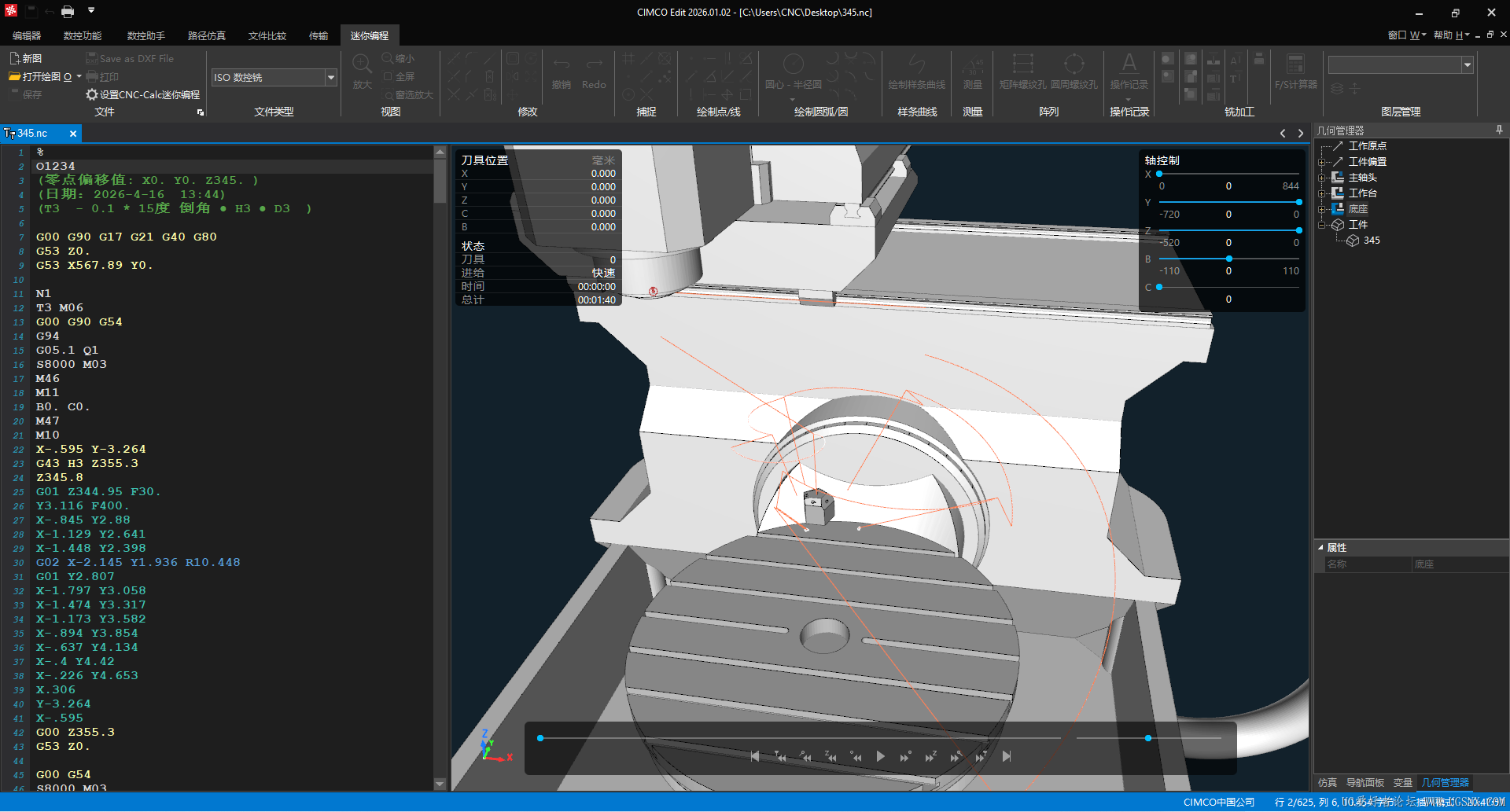This screenshot has height=812, width=1510.
Task: Open the 导航面板 bottom panel tab
Action: click(x=1365, y=782)
